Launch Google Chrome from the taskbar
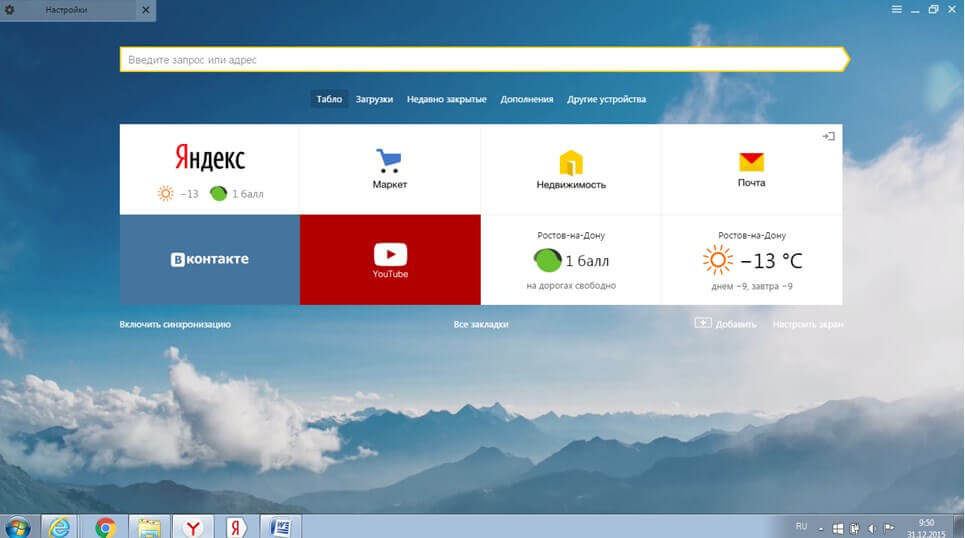Viewport: 965px width, 538px height. point(105,526)
